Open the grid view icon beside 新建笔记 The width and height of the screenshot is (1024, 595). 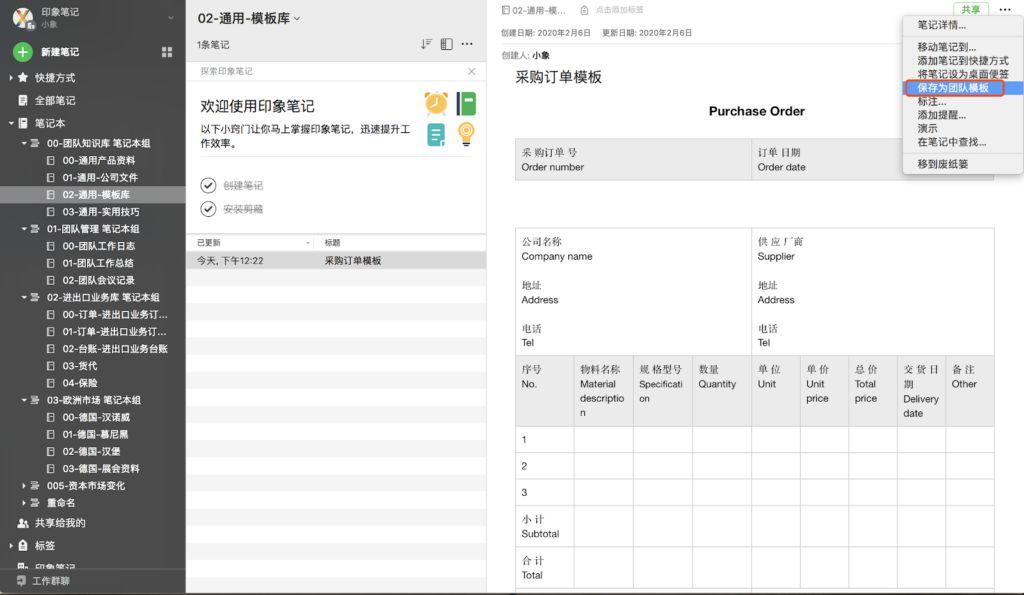pos(167,52)
